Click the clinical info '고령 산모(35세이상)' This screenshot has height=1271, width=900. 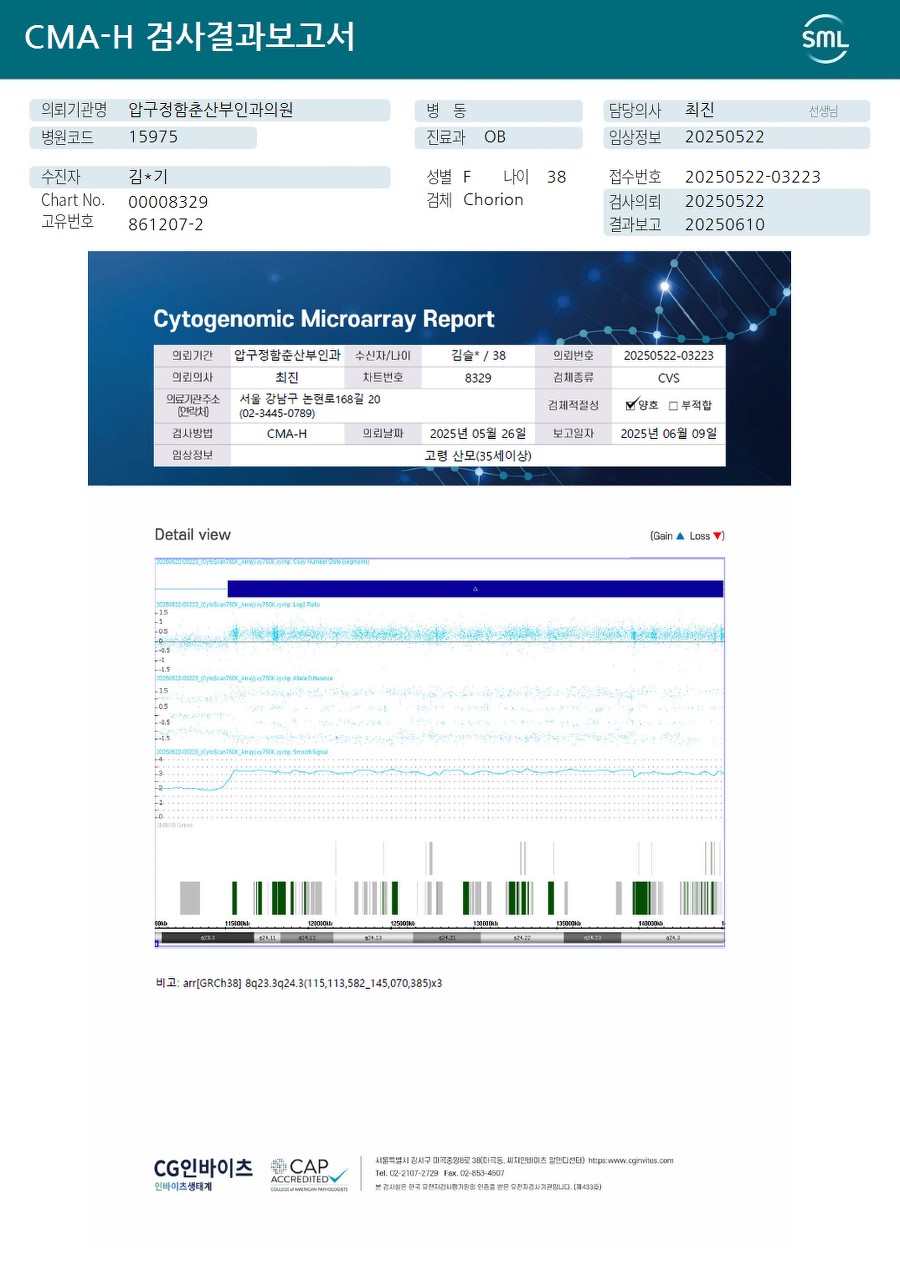(x=478, y=456)
